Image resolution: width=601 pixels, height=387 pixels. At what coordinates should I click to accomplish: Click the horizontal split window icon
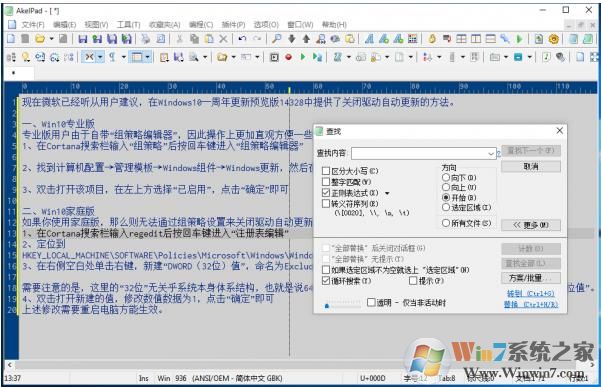491,39
